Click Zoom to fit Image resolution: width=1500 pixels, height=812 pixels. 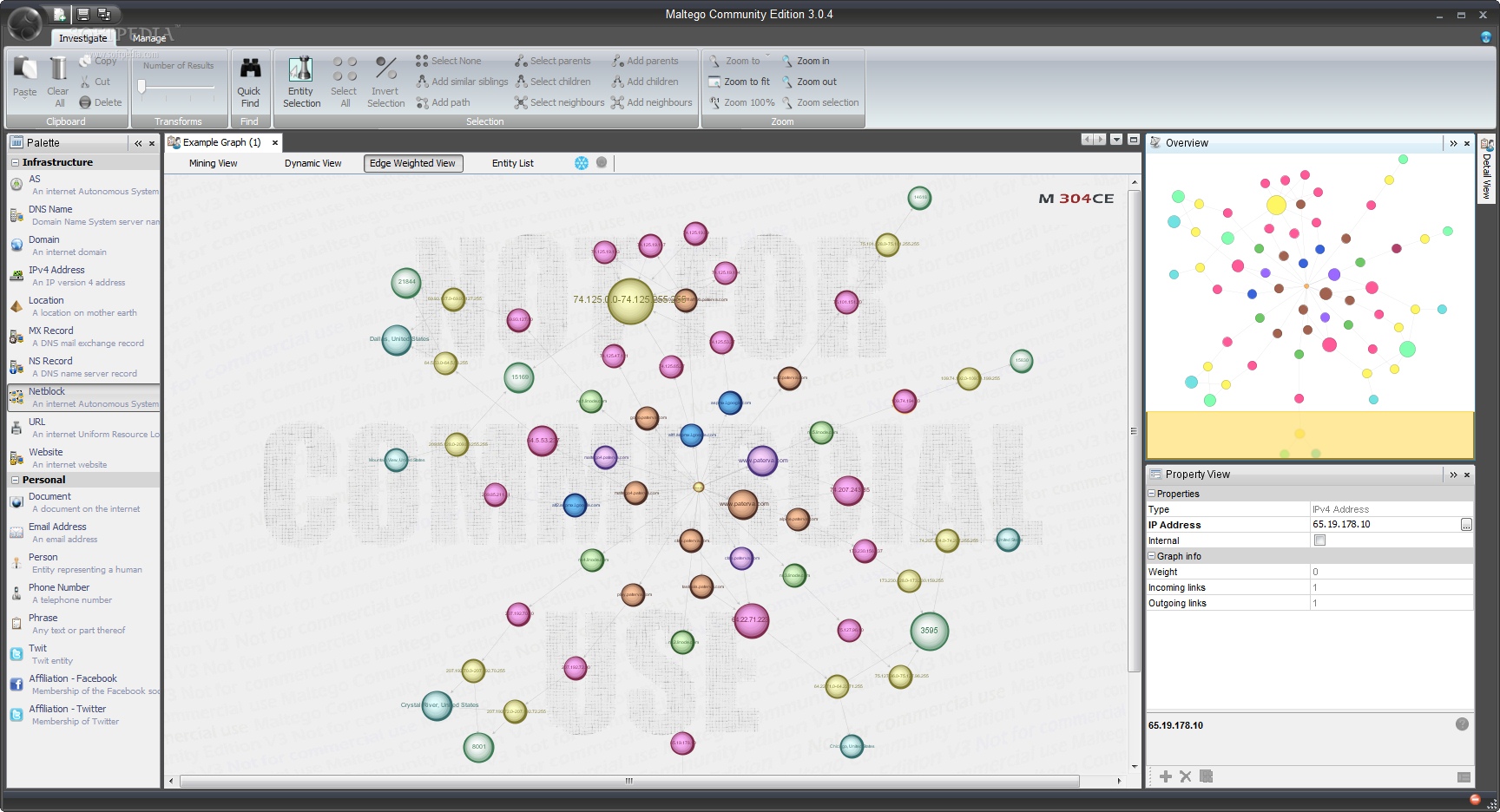(739, 82)
